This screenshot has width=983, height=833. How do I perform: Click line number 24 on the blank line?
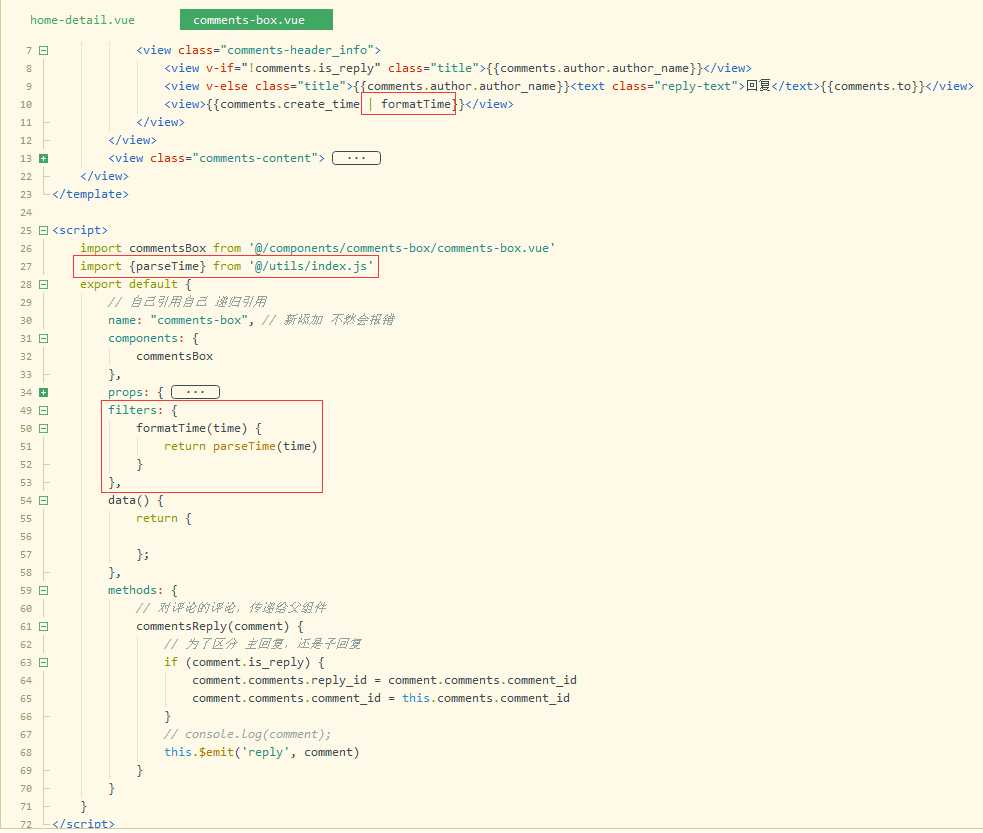tap(26, 212)
